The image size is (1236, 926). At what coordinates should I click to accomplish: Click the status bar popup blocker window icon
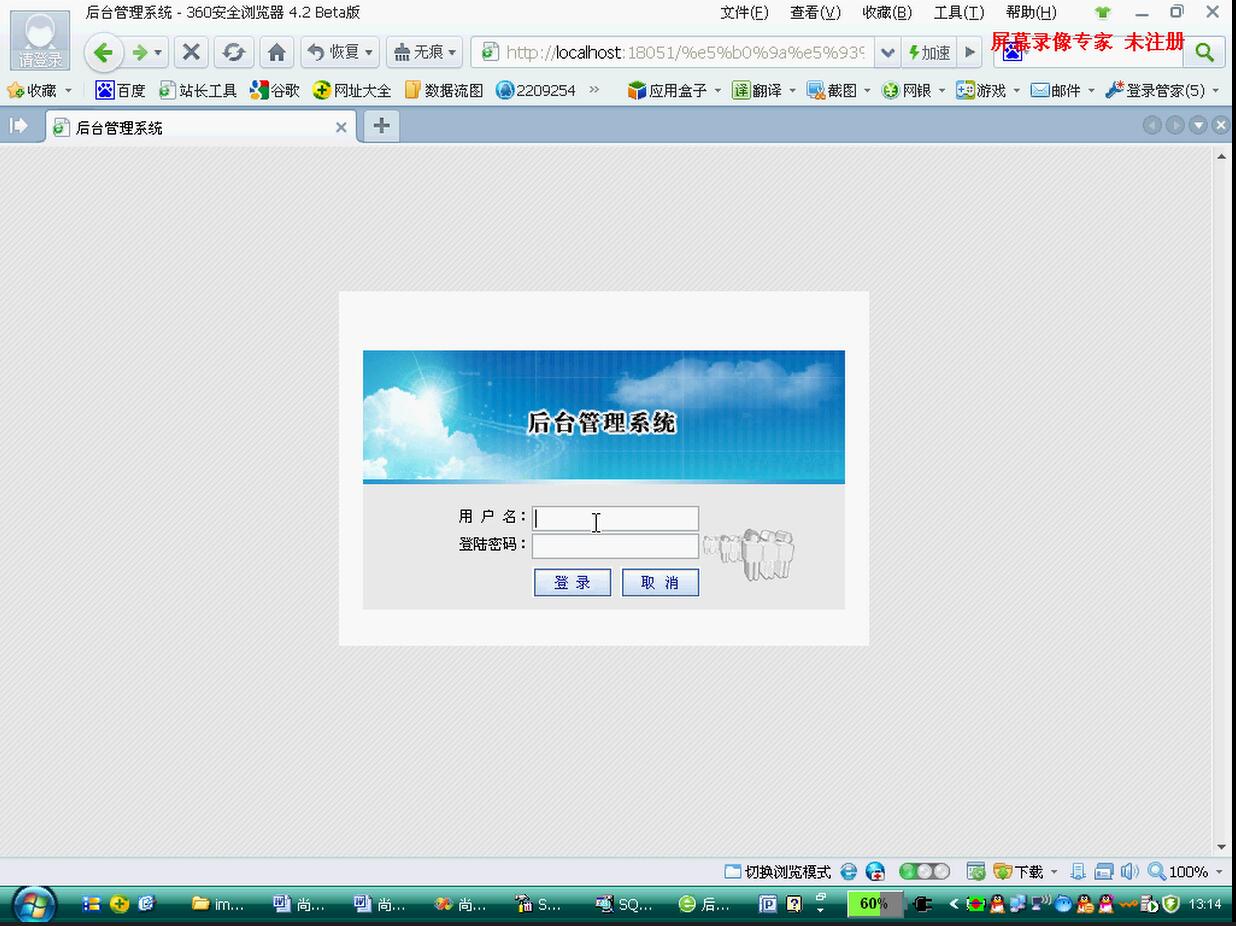(1104, 872)
